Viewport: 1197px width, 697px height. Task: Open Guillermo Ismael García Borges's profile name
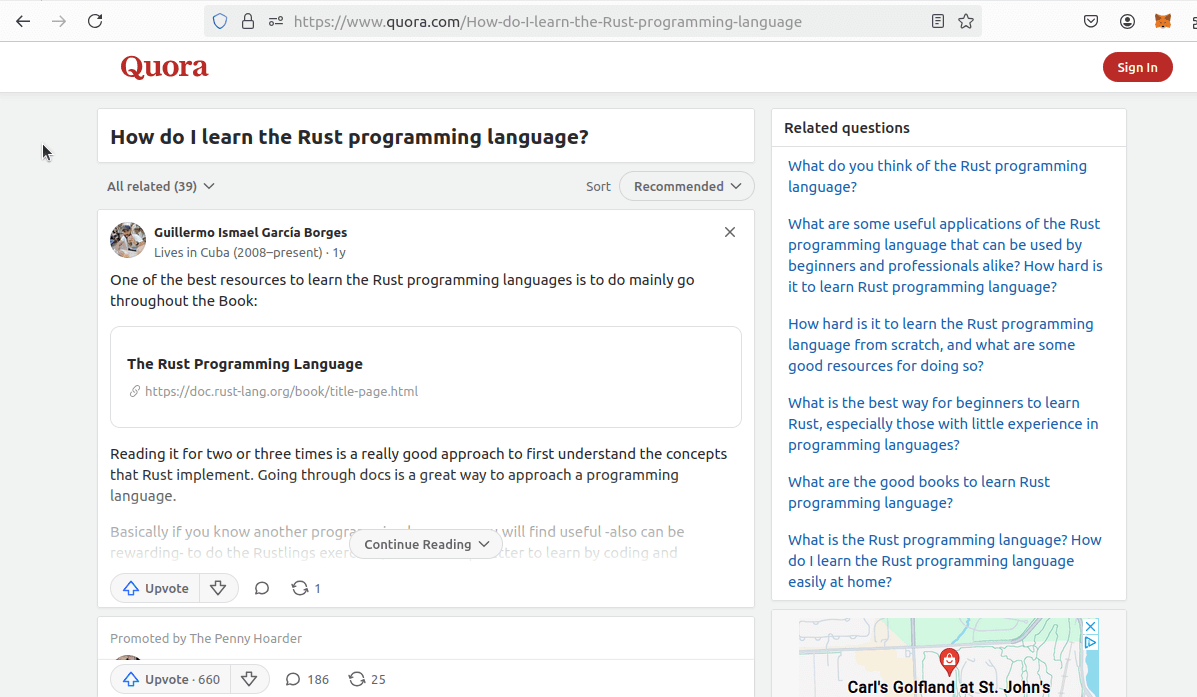pos(250,232)
